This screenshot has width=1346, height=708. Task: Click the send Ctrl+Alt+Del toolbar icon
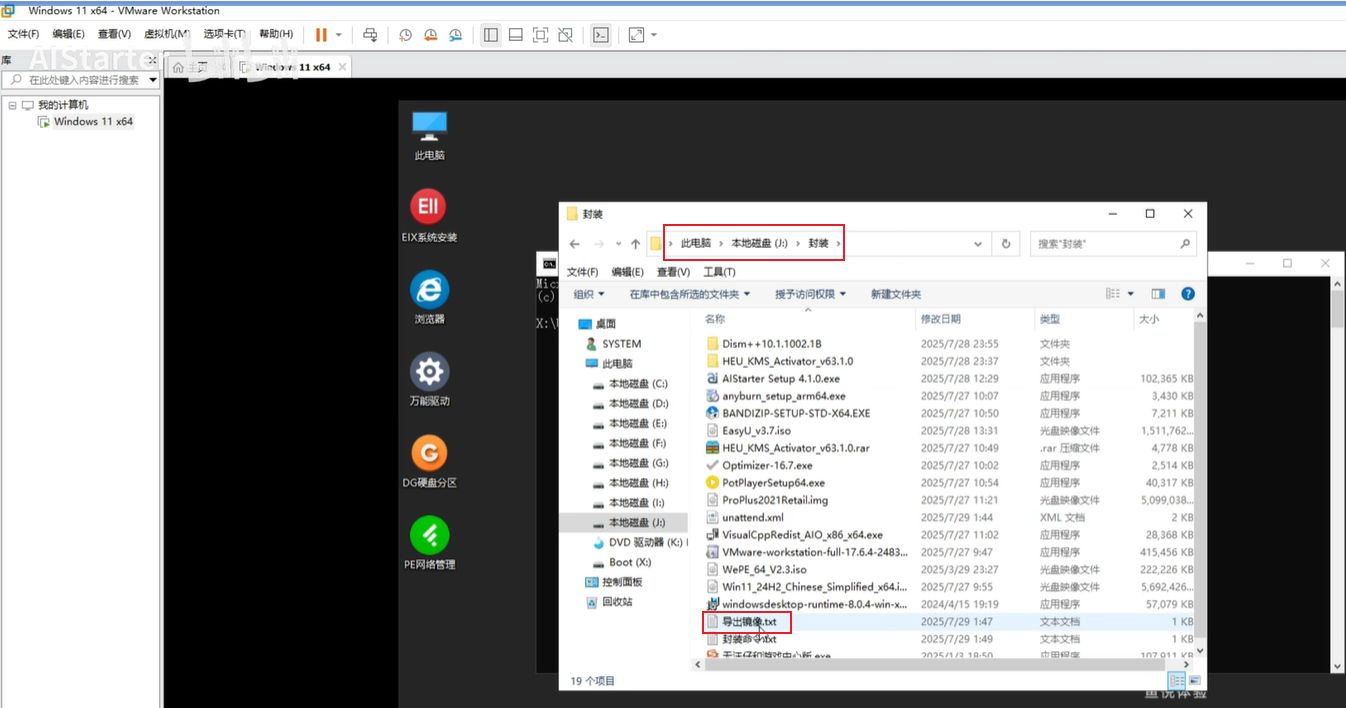pyautogui.click(x=370, y=35)
